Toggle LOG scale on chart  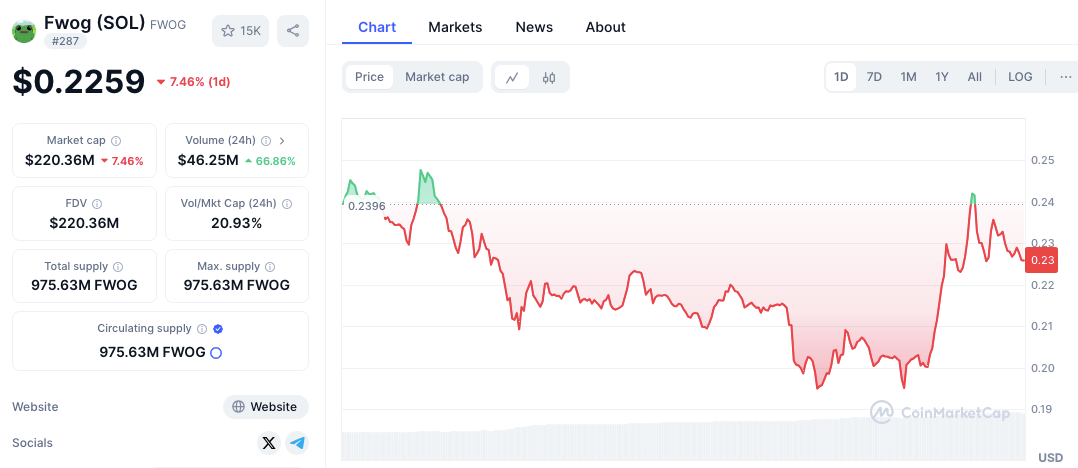tap(1020, 77)
